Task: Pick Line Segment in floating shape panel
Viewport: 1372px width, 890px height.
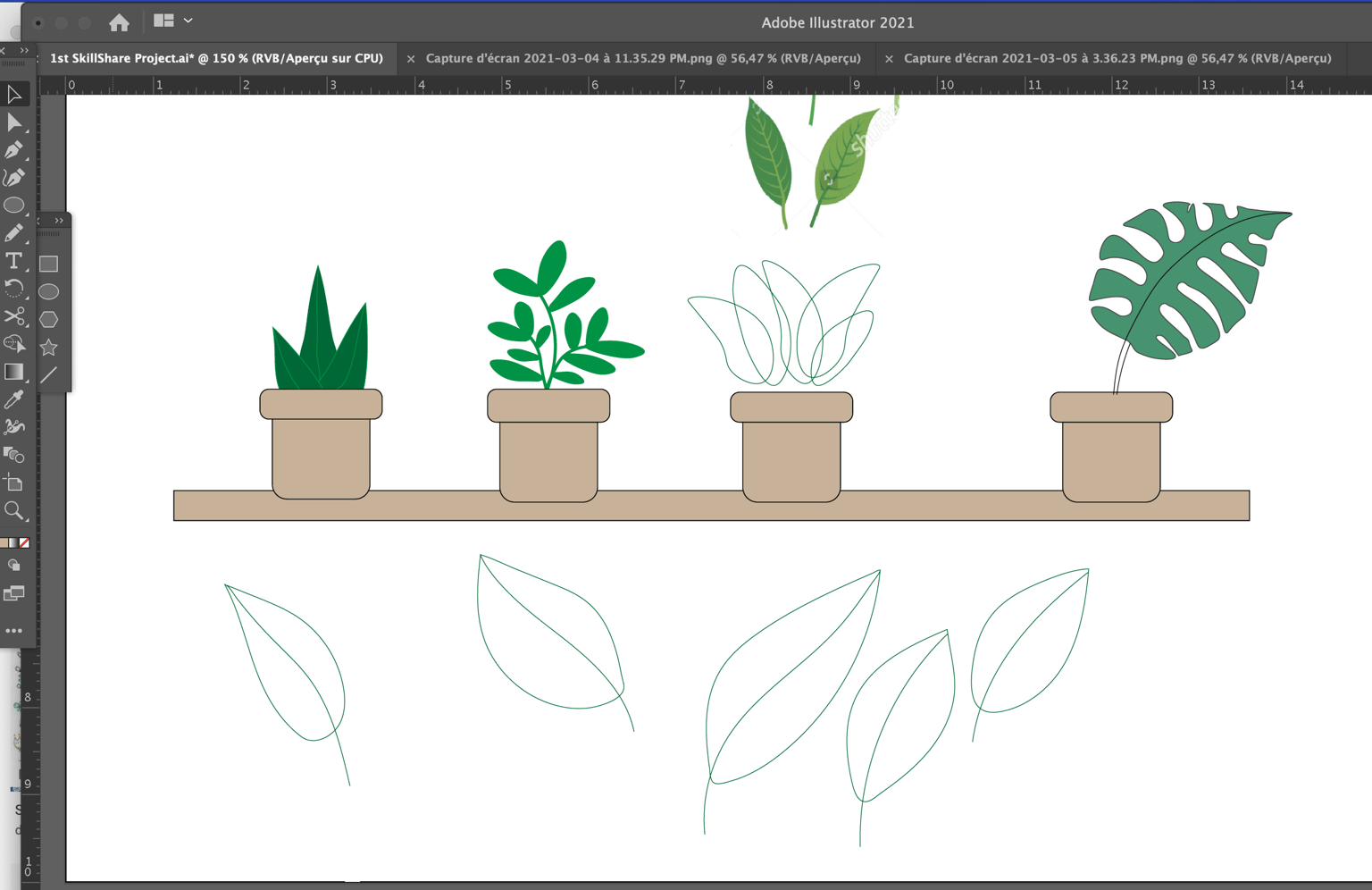Action: (49, 374)
